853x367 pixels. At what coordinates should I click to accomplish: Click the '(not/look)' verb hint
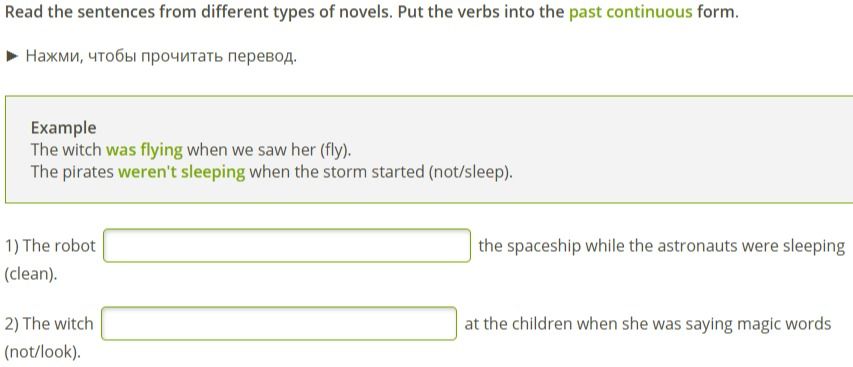click(42, 352)
